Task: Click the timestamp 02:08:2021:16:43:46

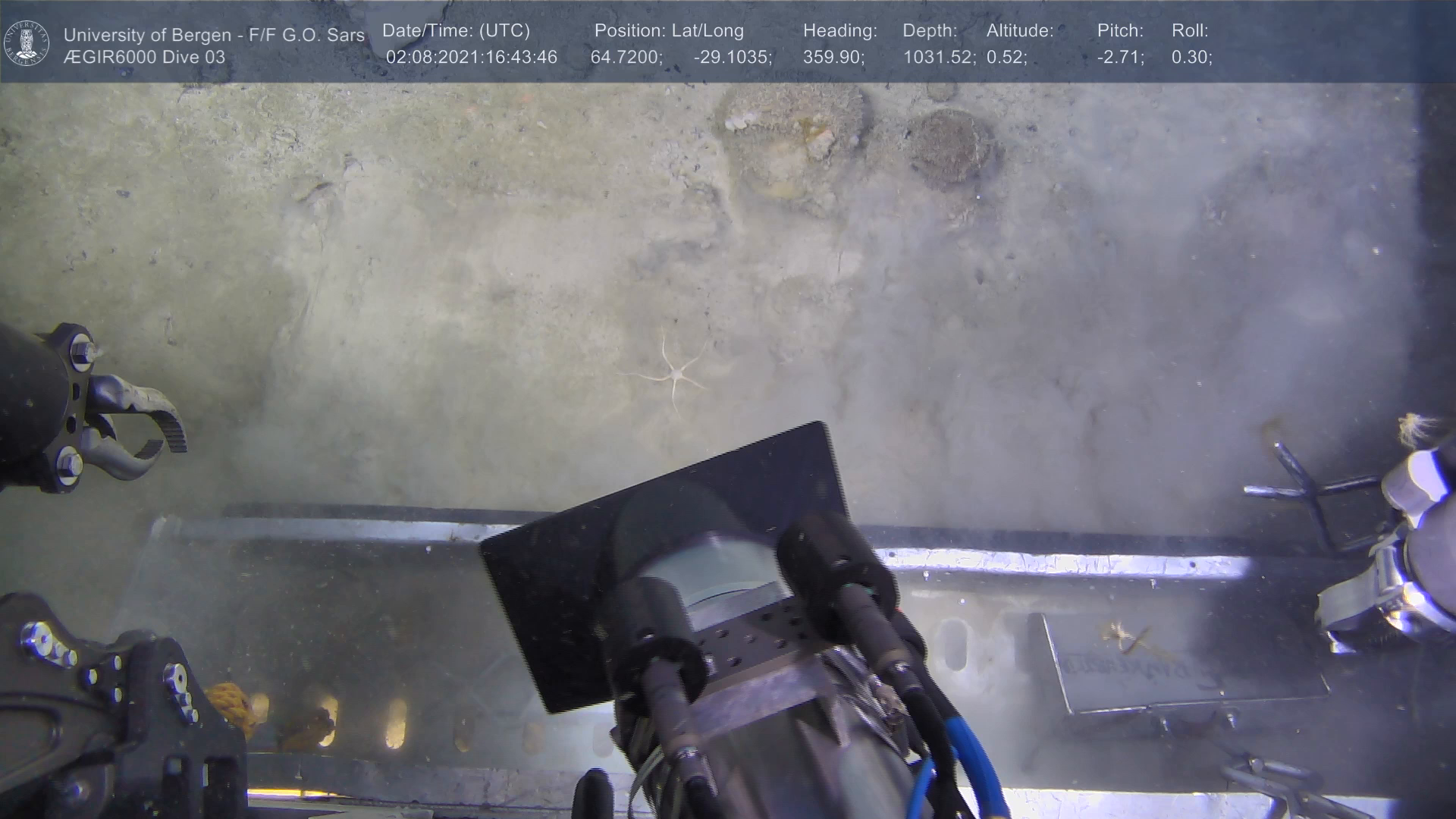Action: point(471,58)
